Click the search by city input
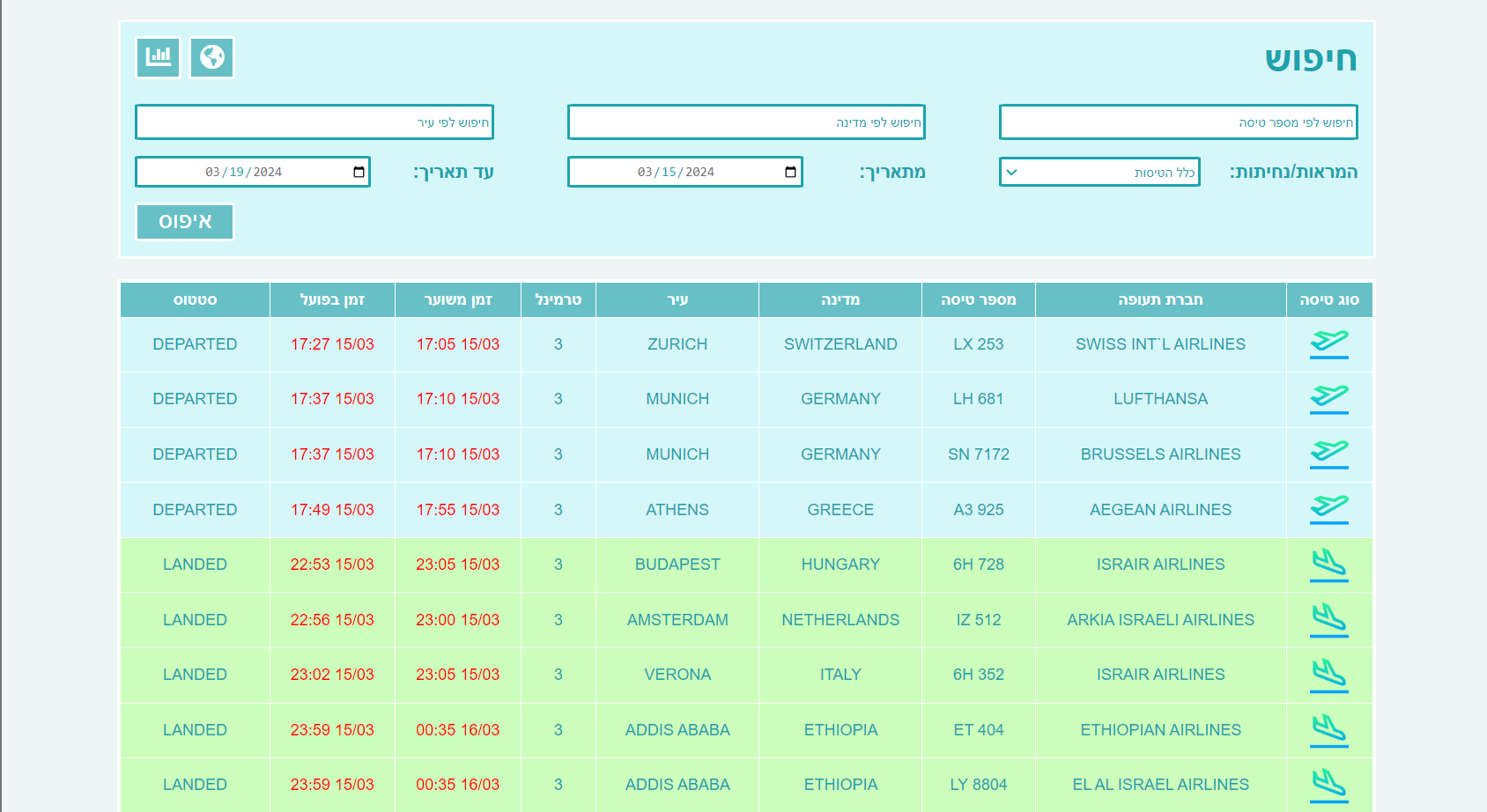 (314, 122)
